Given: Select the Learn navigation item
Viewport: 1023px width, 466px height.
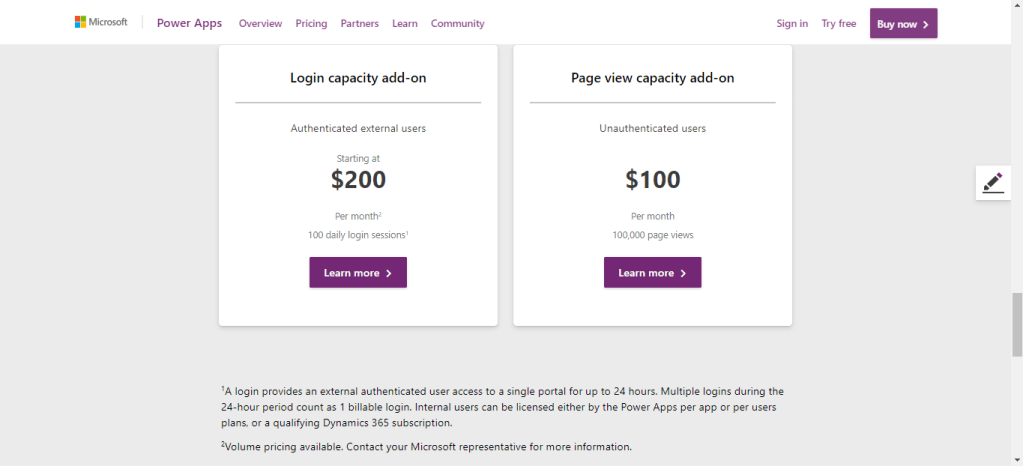Looking at the screenshot, I should coord(405,23).
